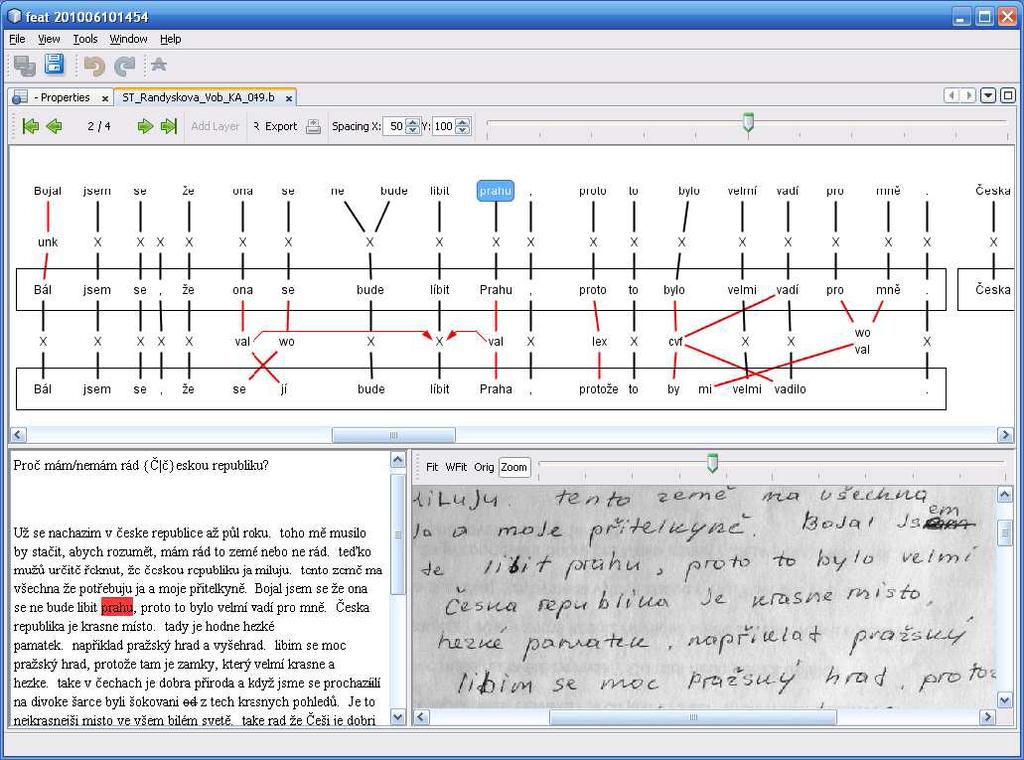Click the WFit button
The height and width of the screenshot is (760, 1024).
pyautogui.click(x=456, y=467)
